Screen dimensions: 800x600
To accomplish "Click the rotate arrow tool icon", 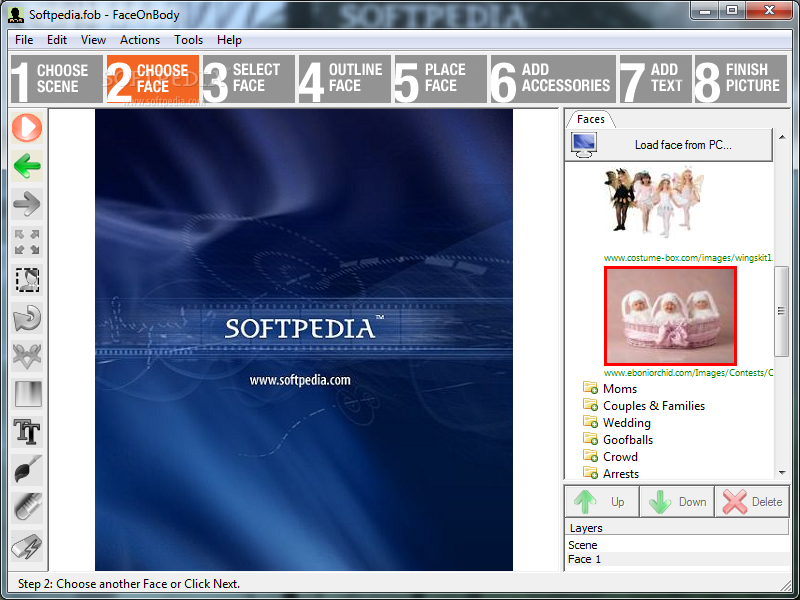I will (27, 318).
